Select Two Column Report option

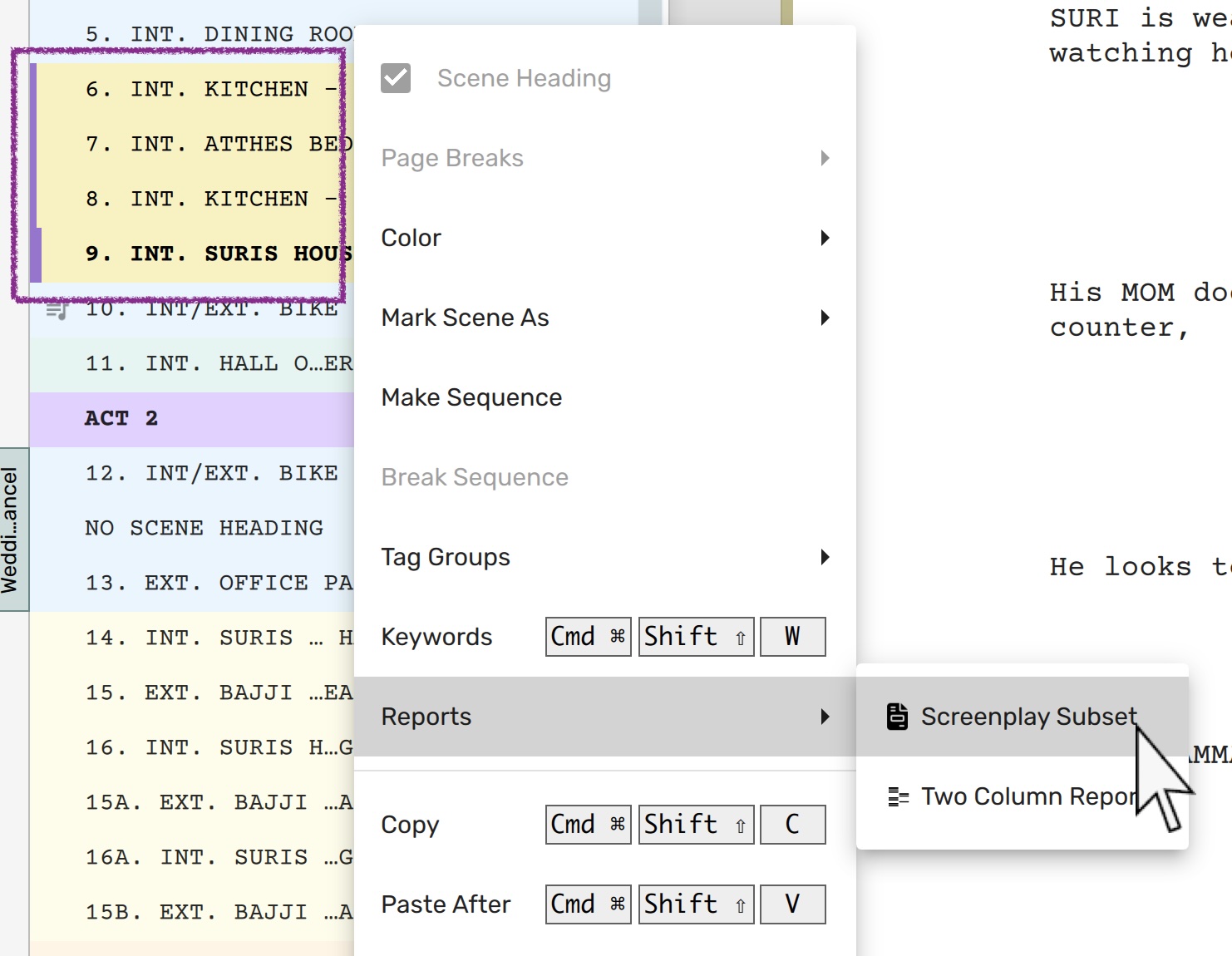tap(1027, 796)
